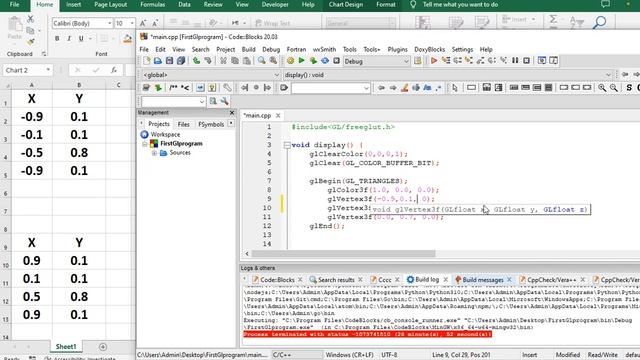Open the display() : void function dropdown

[x=608, y=75]
